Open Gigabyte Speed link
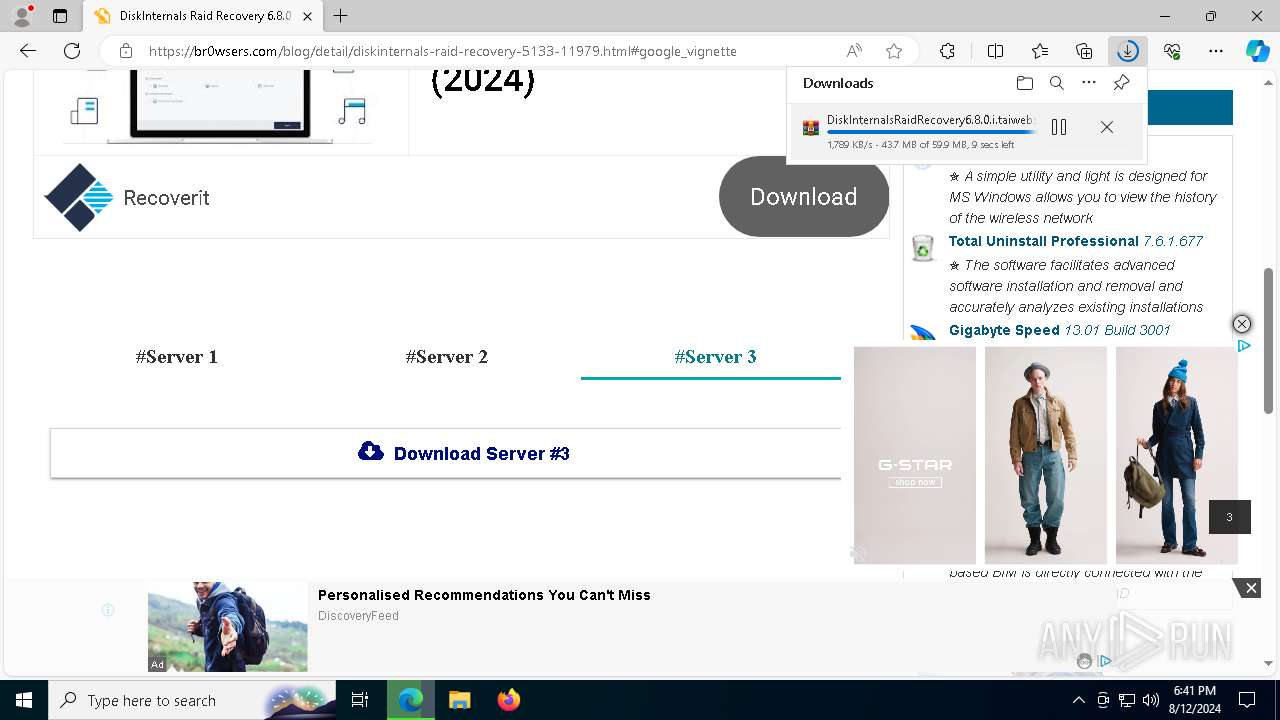Viewport: 1280px width, 720px height. [x=1004, y=330]
